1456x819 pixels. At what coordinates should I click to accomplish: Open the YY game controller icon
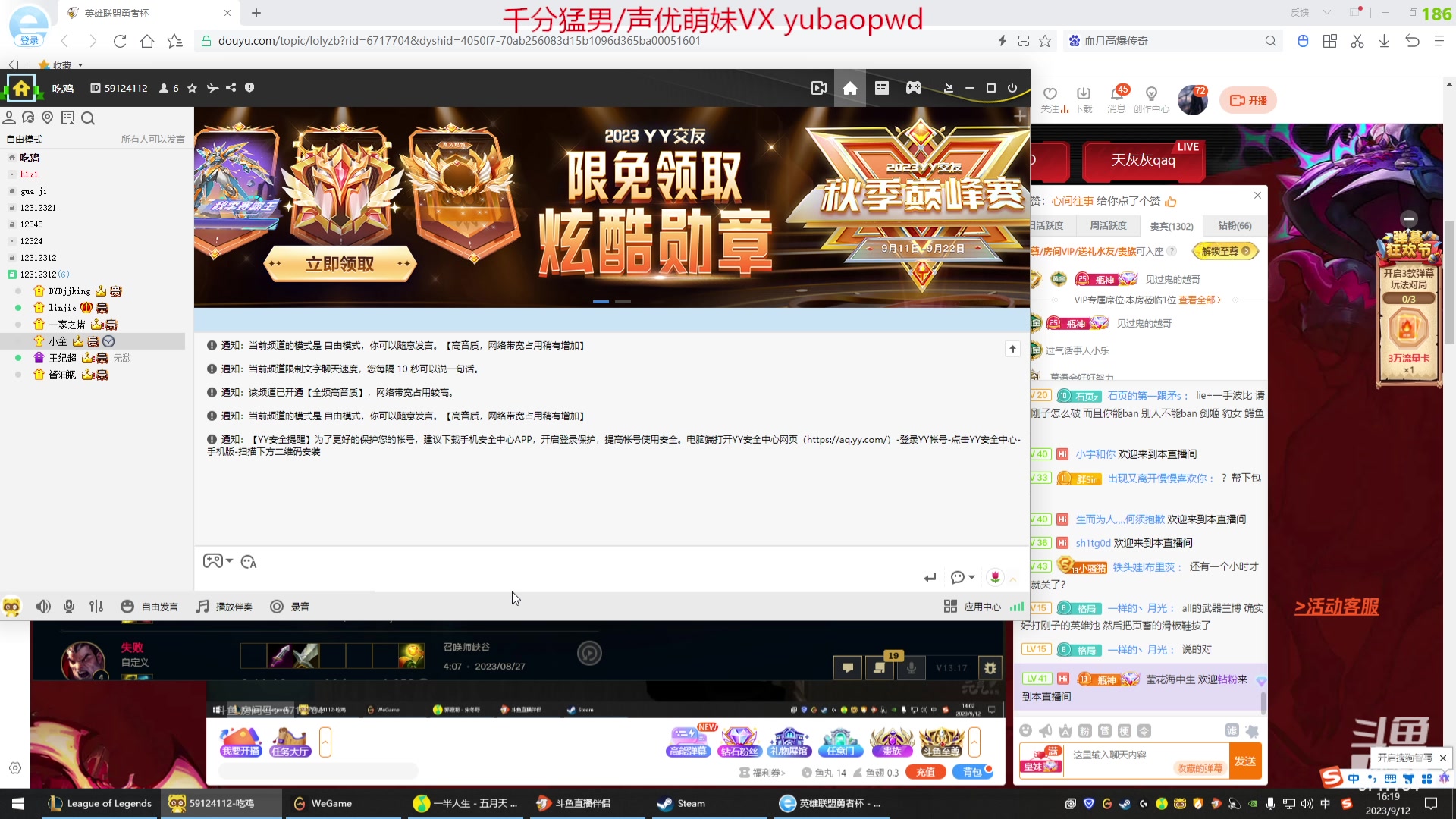coord(913,89)
